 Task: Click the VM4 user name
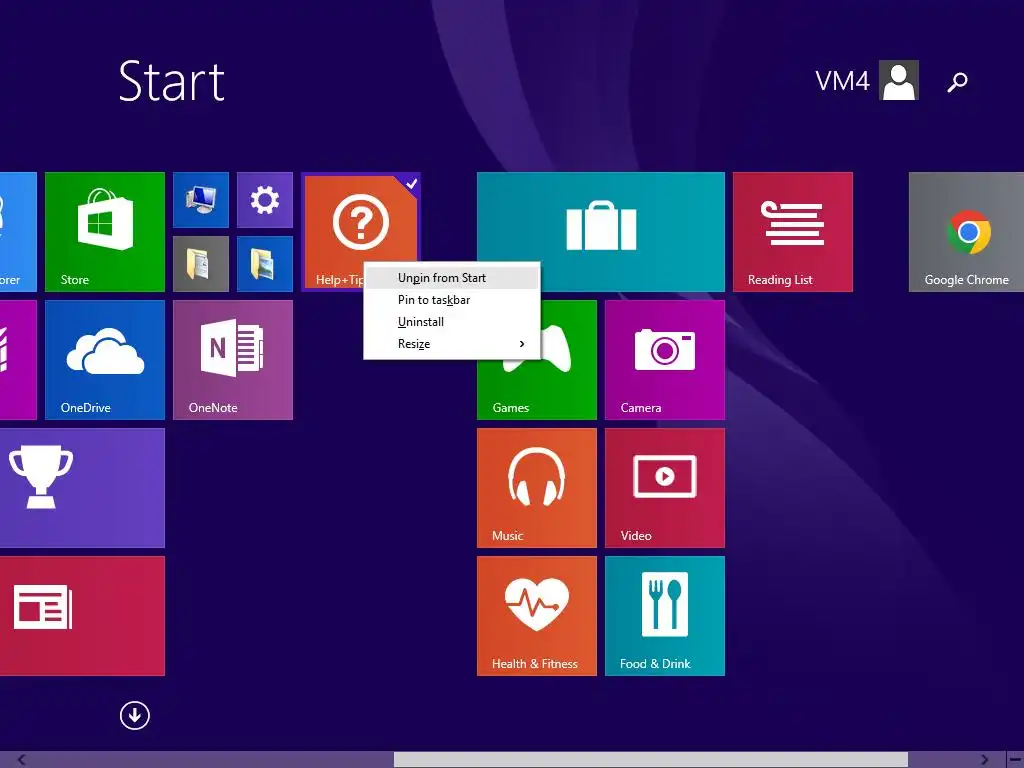click(842, 81)
